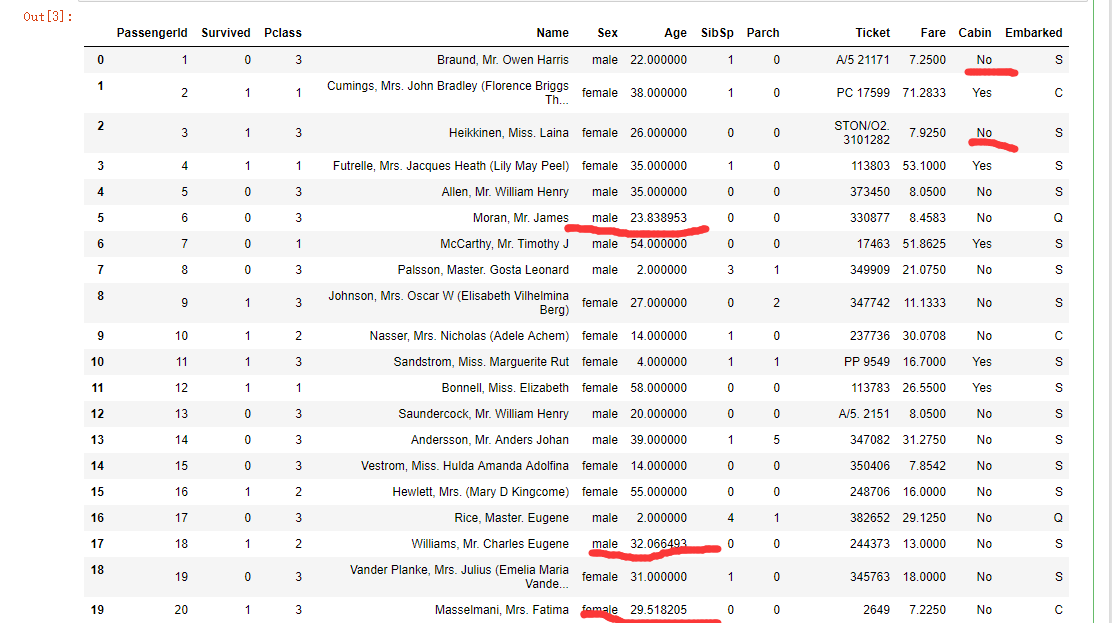Click the PassengerId column header
Image resolution: width=1112 pixels, height=623 pixels.
(152, 33)
